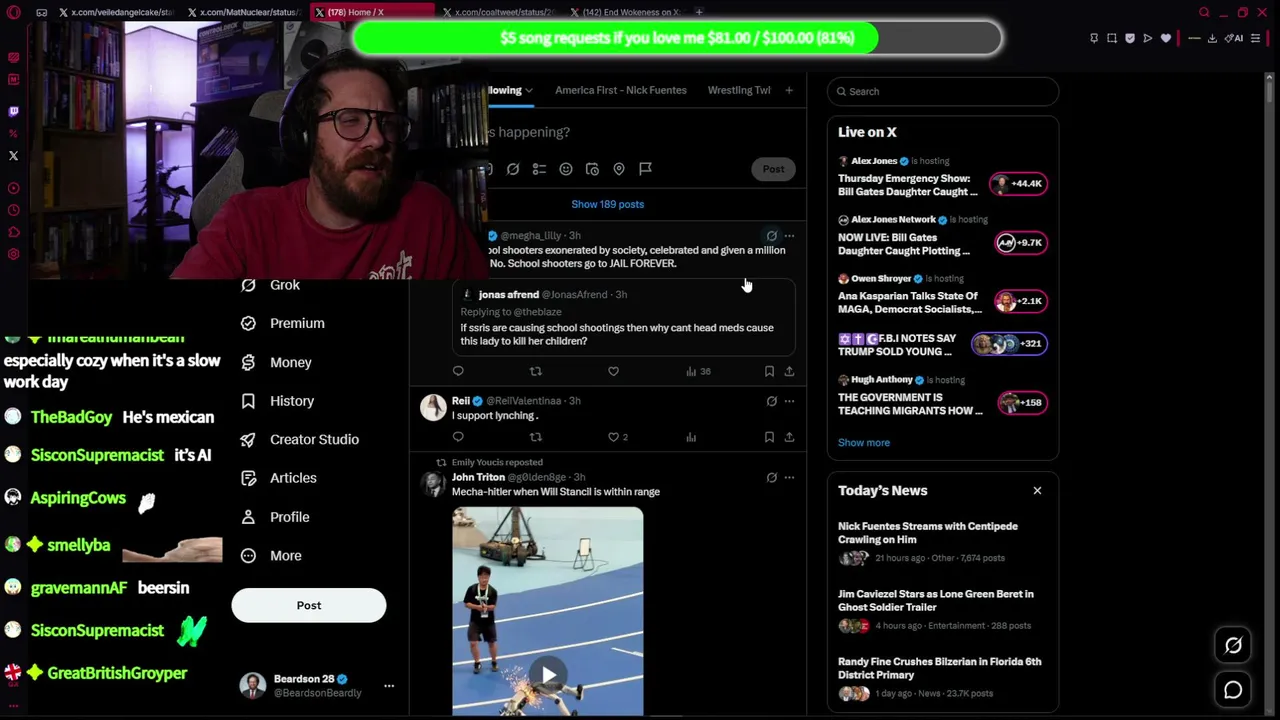Open Twitch in the Opera sidebar
1280x720 pixels.
click(13, 111)
